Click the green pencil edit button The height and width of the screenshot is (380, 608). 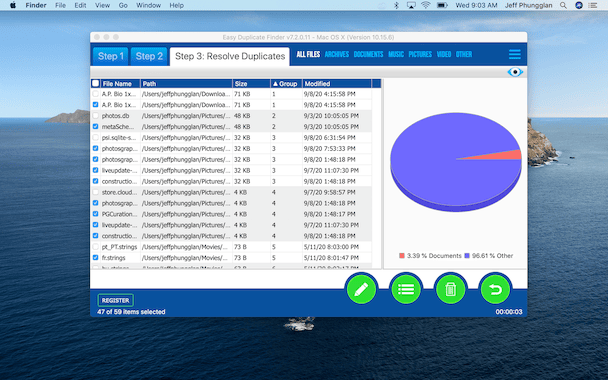point(361,289)
